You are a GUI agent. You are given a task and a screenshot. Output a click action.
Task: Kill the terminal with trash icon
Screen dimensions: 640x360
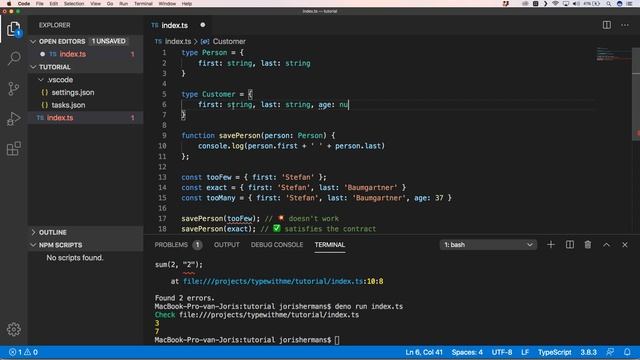pos(588,244)
